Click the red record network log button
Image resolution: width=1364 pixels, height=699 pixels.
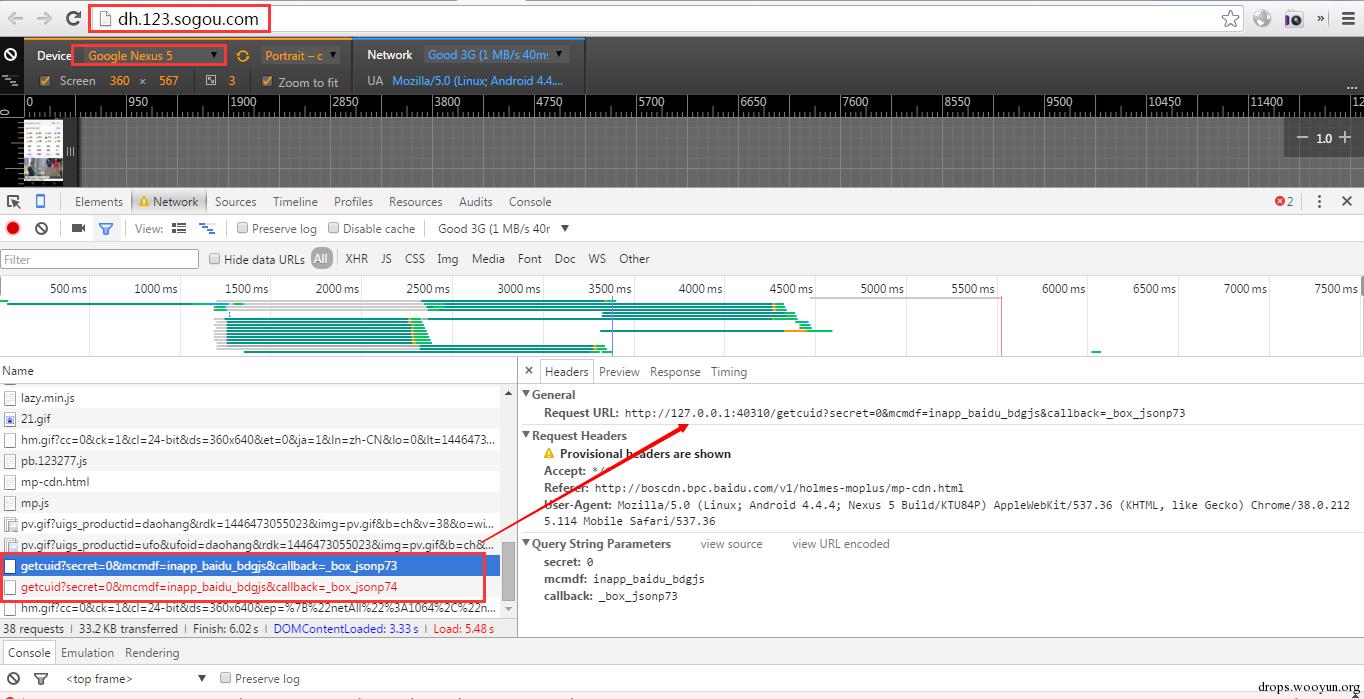13,228
